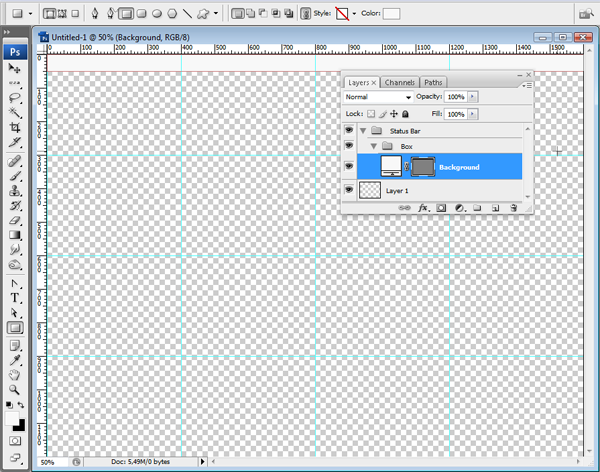This screenshot has height=472, width=600.
Task: Collapse the Box group
Action: (x=374, y=146)
